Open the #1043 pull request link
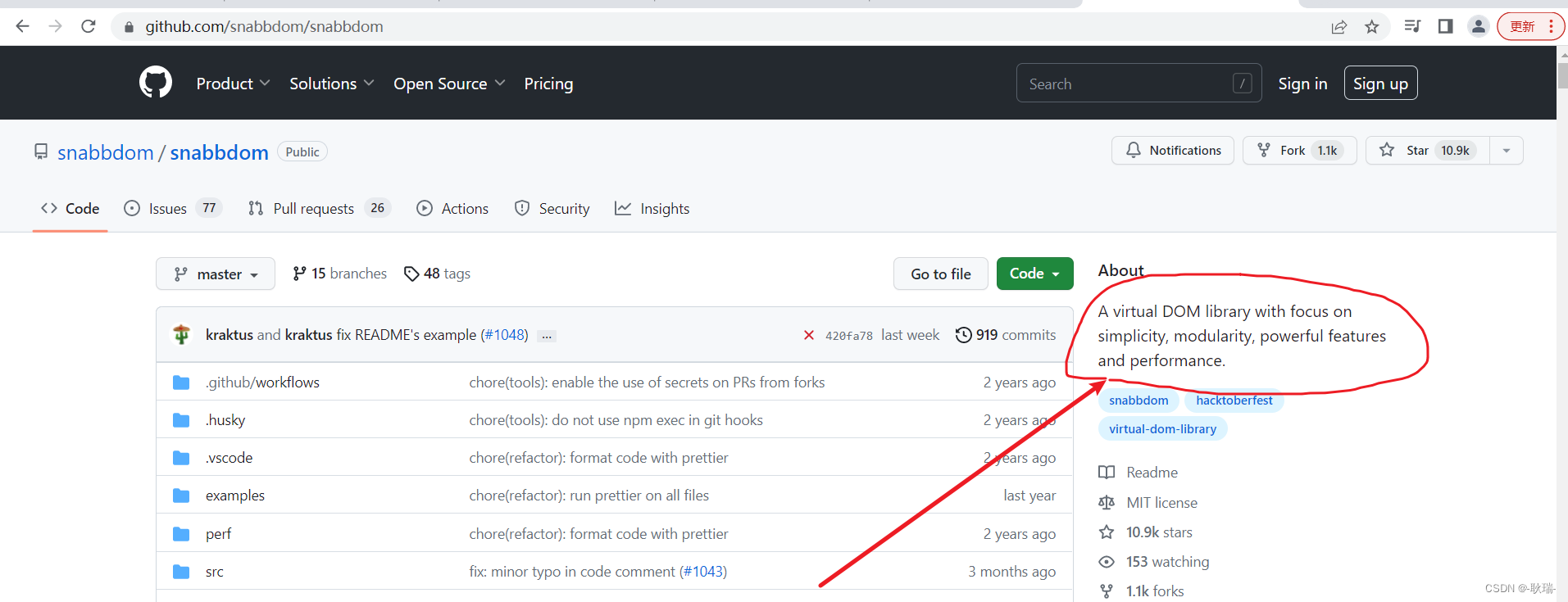This screenshot has height=602, width=1568. (x=703, y=572)
